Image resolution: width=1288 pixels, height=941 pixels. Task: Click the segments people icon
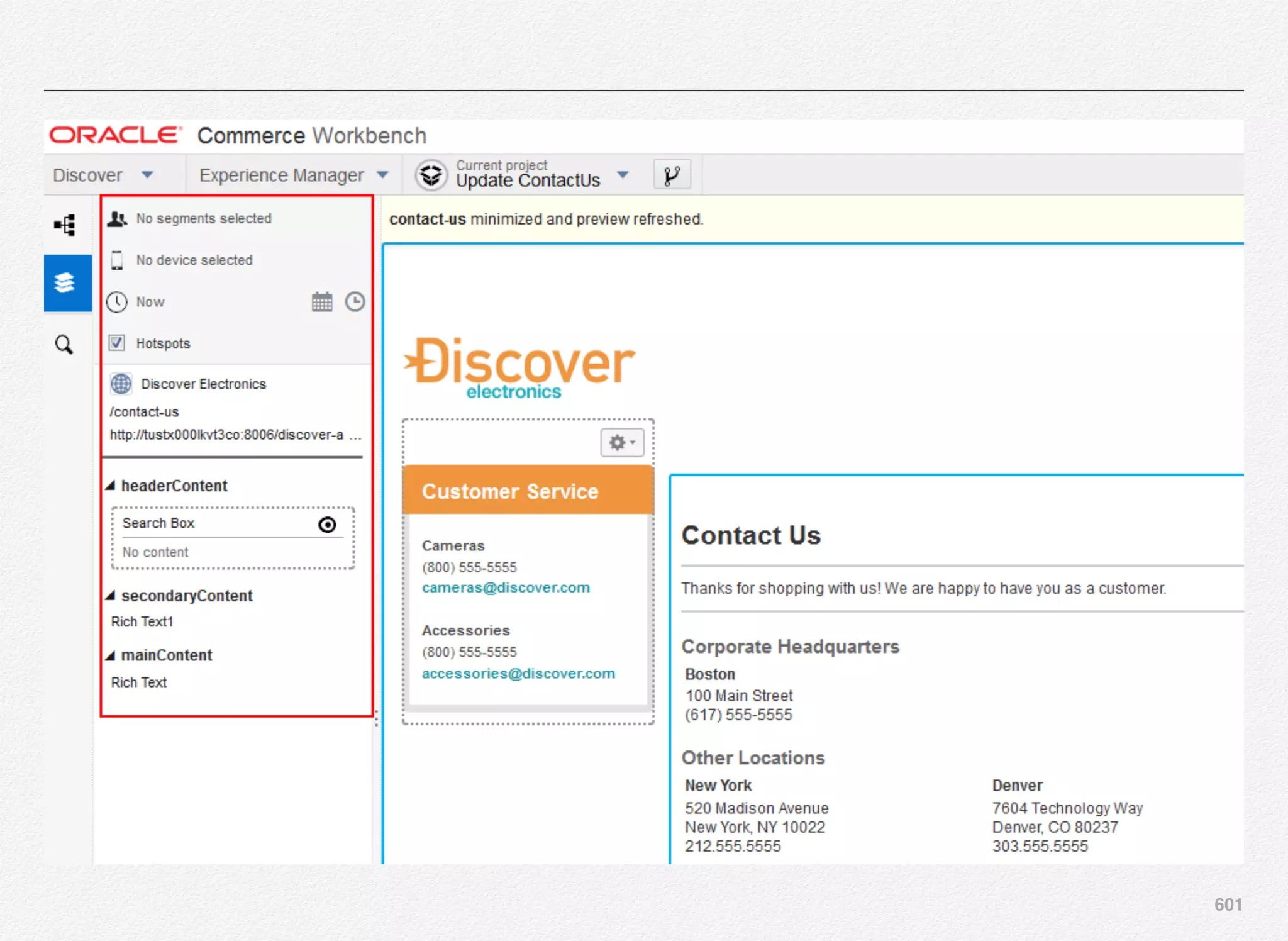(x=117, y=219)
